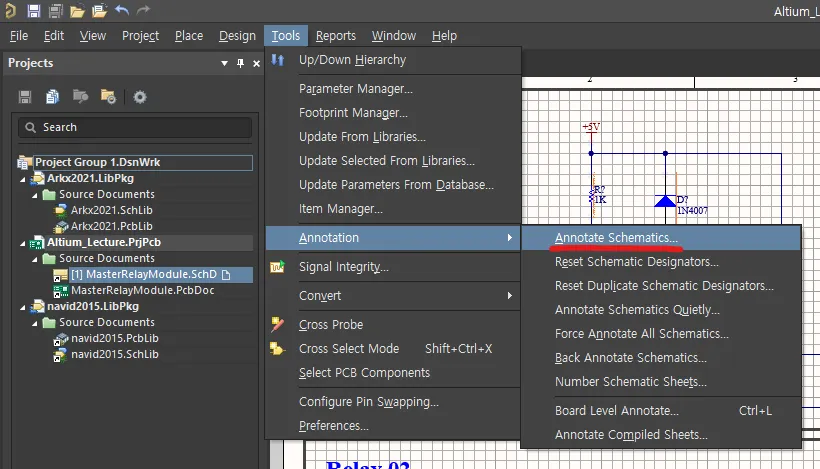820x469 pixels.
Task: Open the Design menu
Action: [x=237, y=36]
